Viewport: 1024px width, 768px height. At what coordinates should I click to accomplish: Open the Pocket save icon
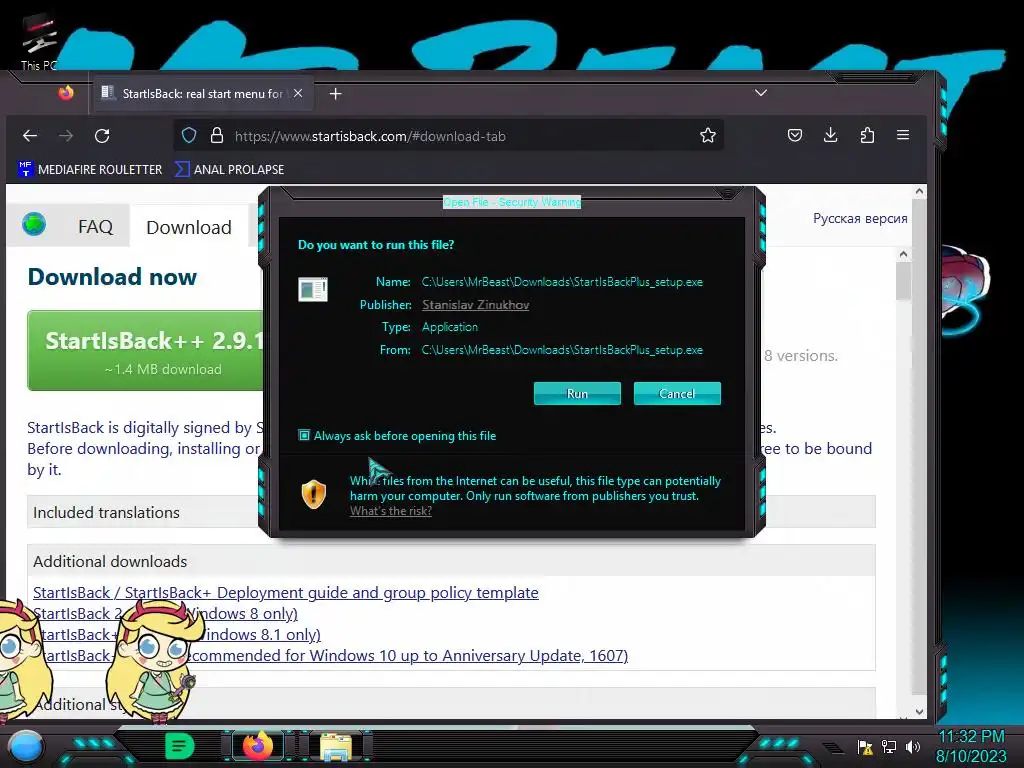click(x=795, y=135)
